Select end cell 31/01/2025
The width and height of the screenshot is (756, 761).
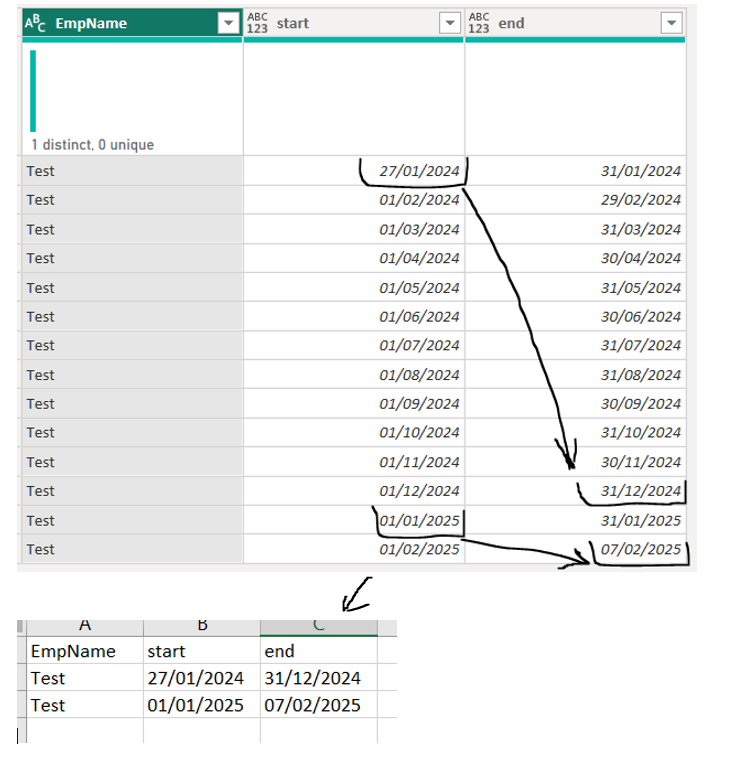coord(575,520)
